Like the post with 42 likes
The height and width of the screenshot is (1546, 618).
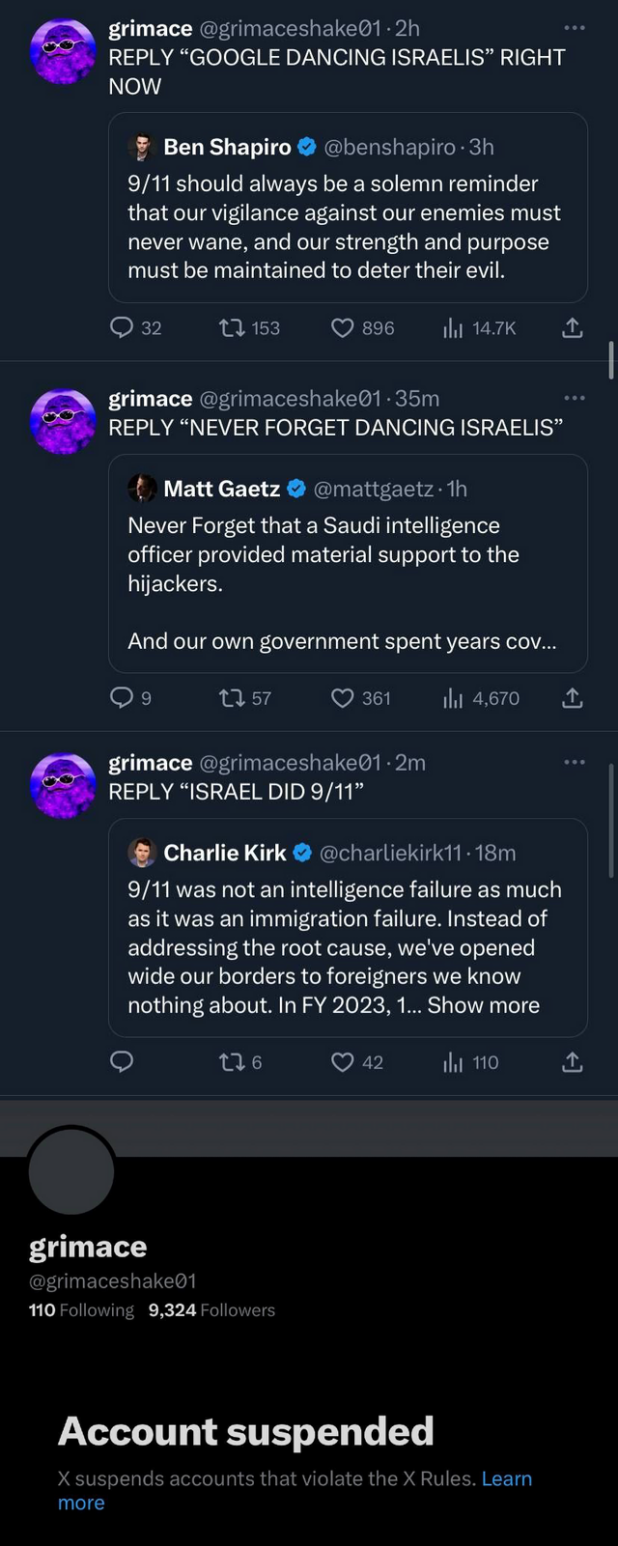point(343,1062)
